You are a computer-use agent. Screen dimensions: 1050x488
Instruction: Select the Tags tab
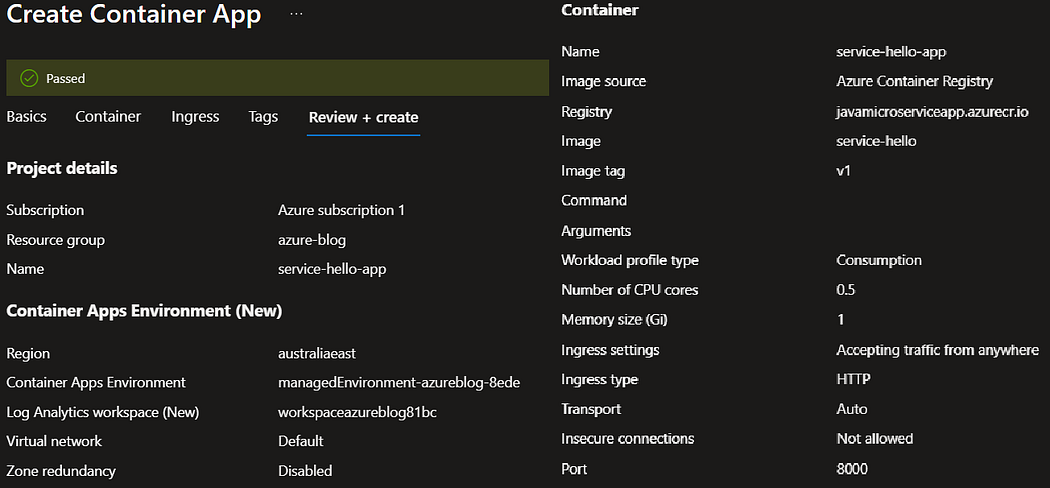coord(263,117)
